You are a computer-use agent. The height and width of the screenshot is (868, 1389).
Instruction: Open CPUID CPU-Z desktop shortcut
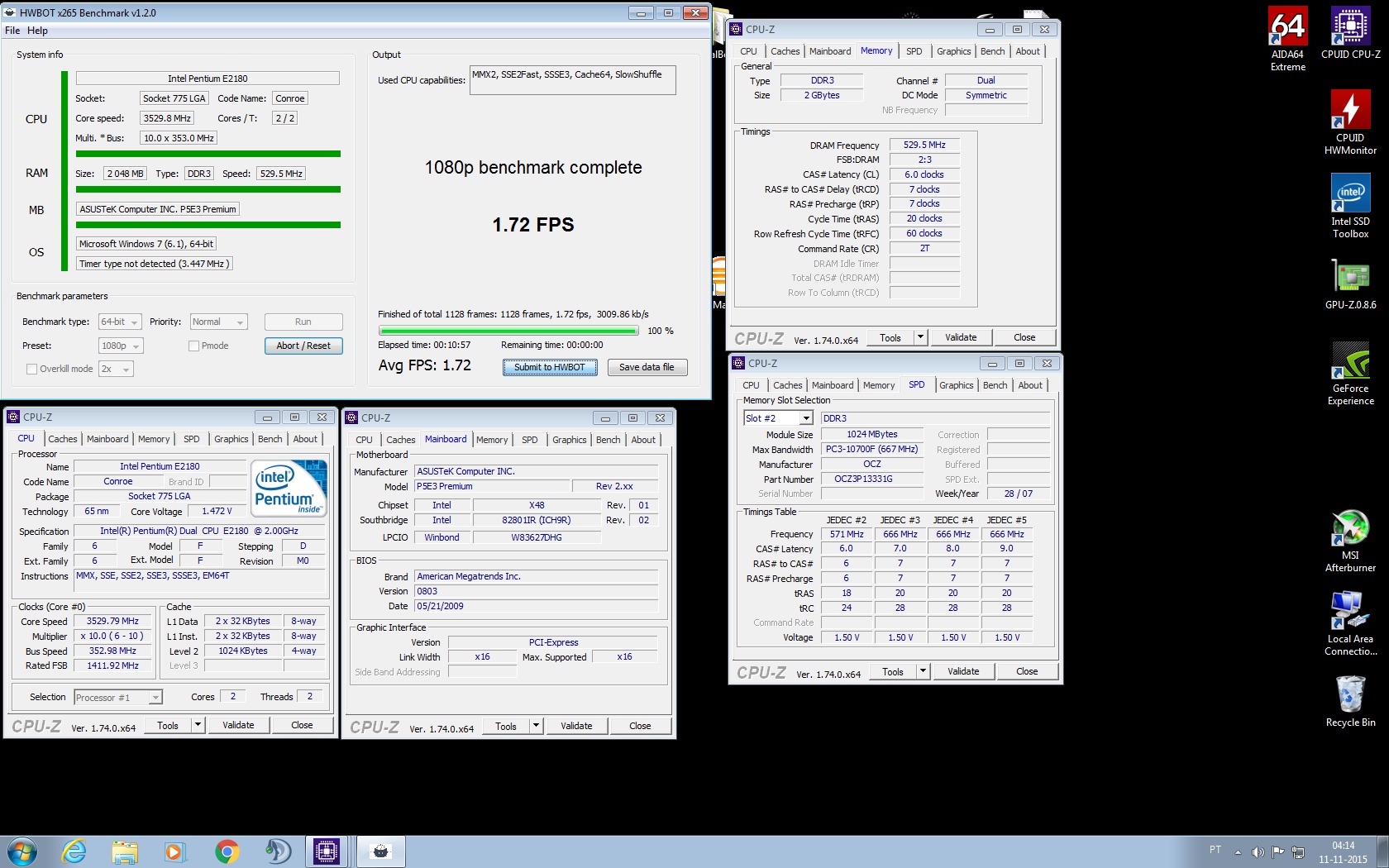1350,33
